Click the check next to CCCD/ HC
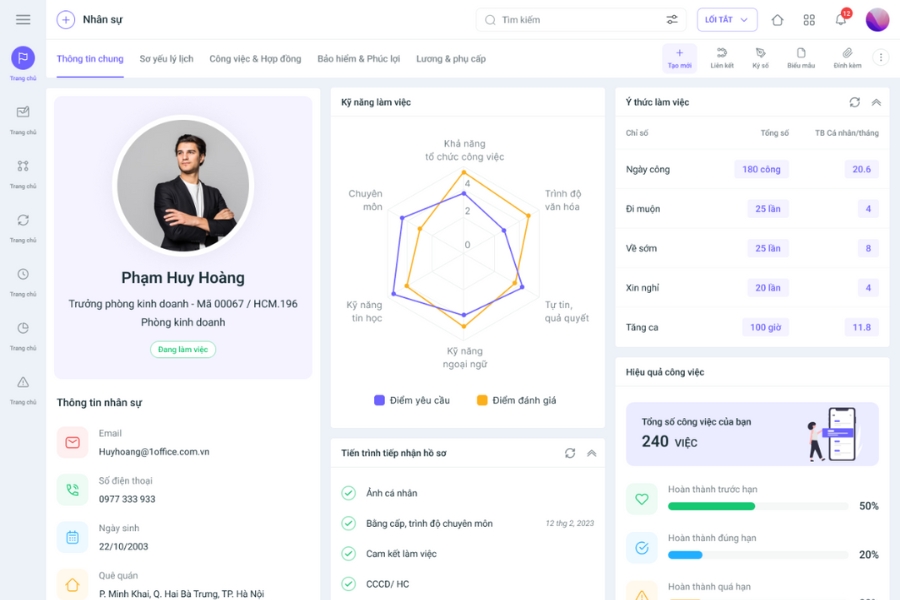Viewport: 900px width, 600px height. coord(348,584)
